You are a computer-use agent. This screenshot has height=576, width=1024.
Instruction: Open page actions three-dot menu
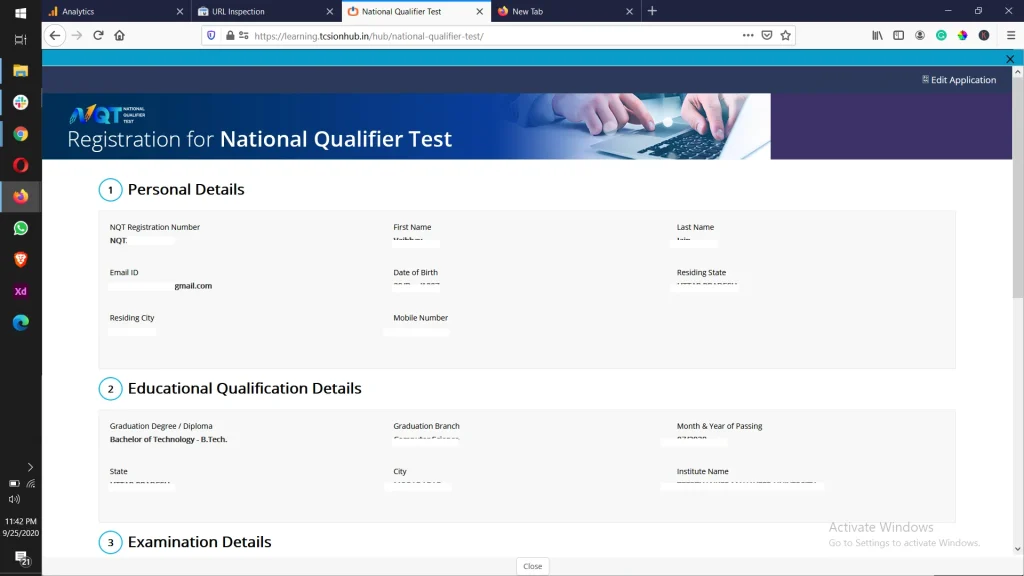pos(748,35)
